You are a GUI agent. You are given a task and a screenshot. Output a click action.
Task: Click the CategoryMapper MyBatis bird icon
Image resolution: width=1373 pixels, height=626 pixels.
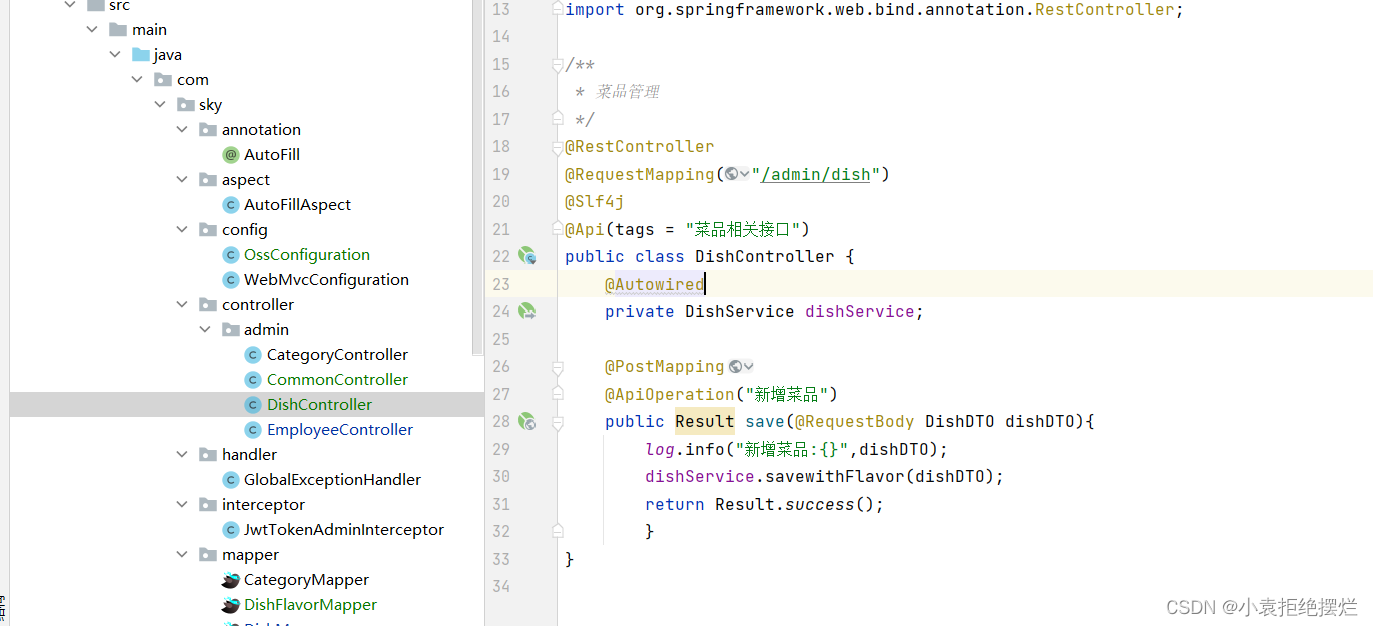tap(230, 580)
